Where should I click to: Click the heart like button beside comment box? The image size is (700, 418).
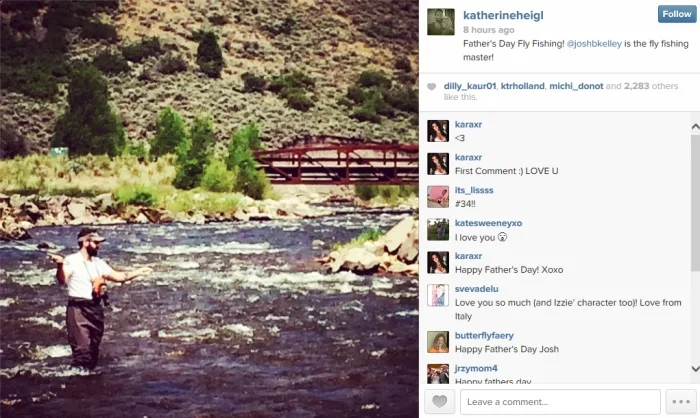[x=440, y=401]
